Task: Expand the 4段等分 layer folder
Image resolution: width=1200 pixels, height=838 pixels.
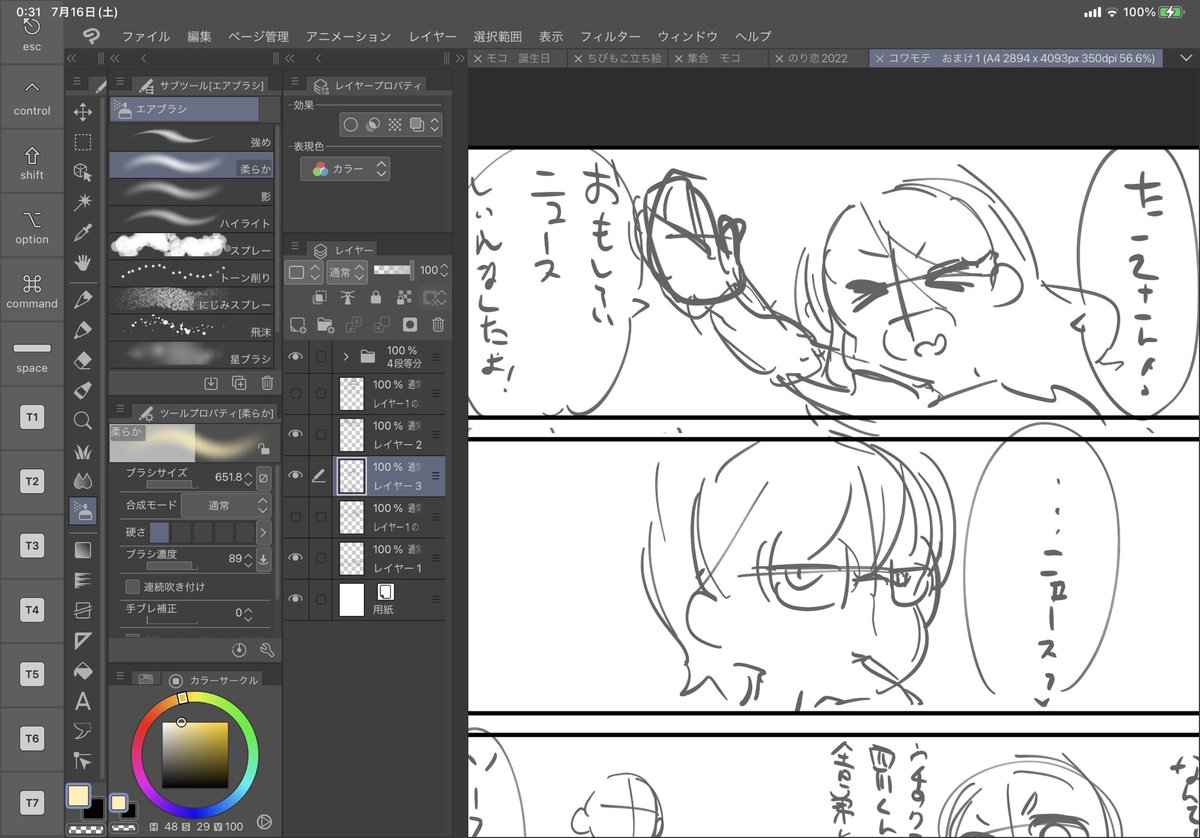Action: click(x=346, y=356)
